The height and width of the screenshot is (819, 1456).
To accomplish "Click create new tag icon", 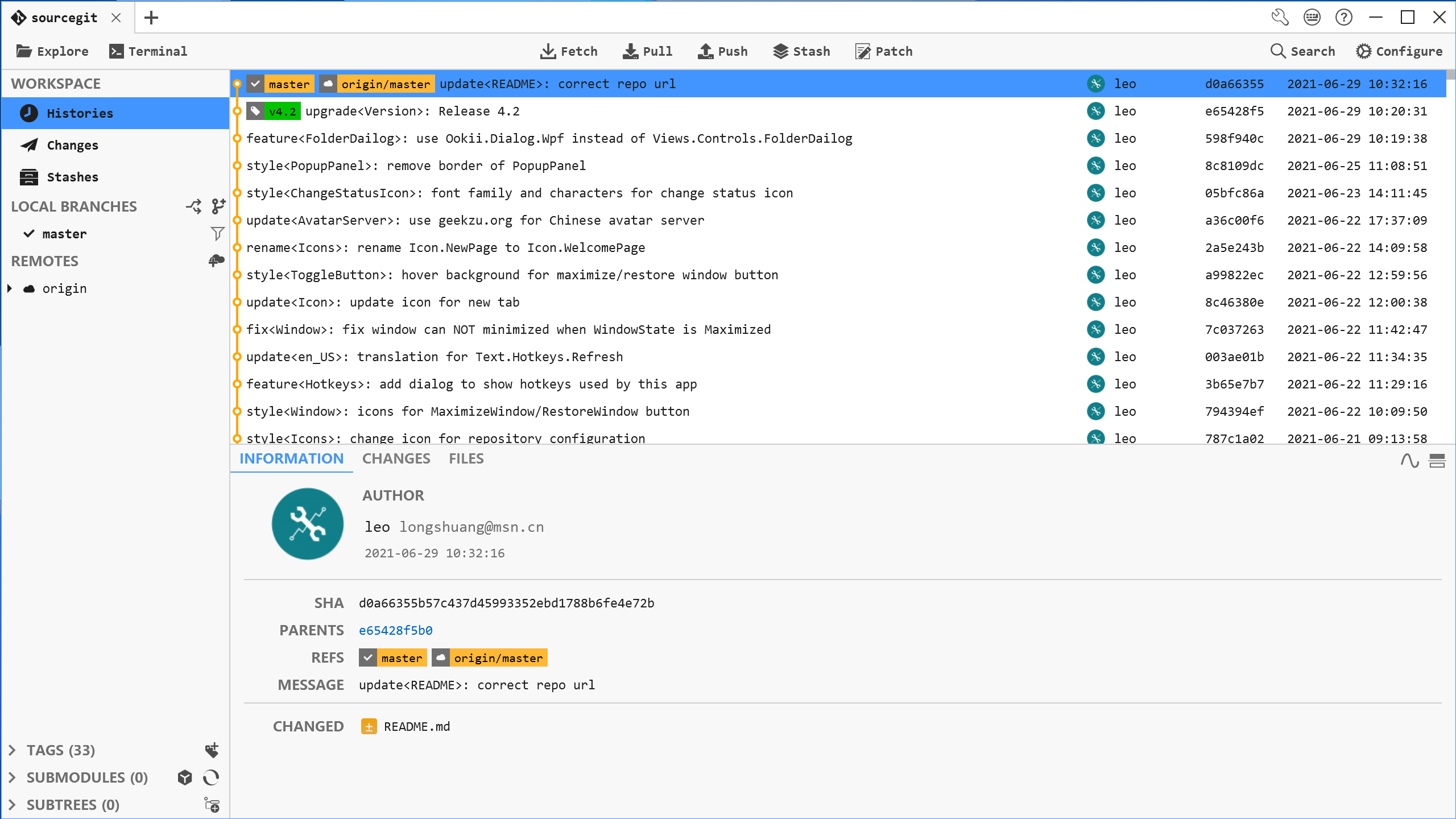I will coord(212,750).
